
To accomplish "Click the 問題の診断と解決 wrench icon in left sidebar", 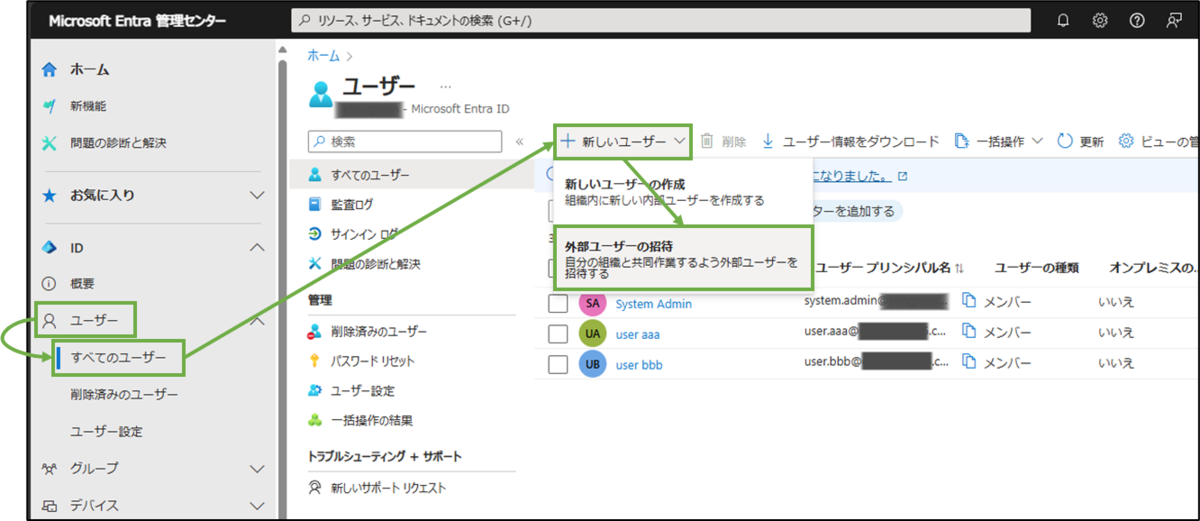I will tap(49, 143).
